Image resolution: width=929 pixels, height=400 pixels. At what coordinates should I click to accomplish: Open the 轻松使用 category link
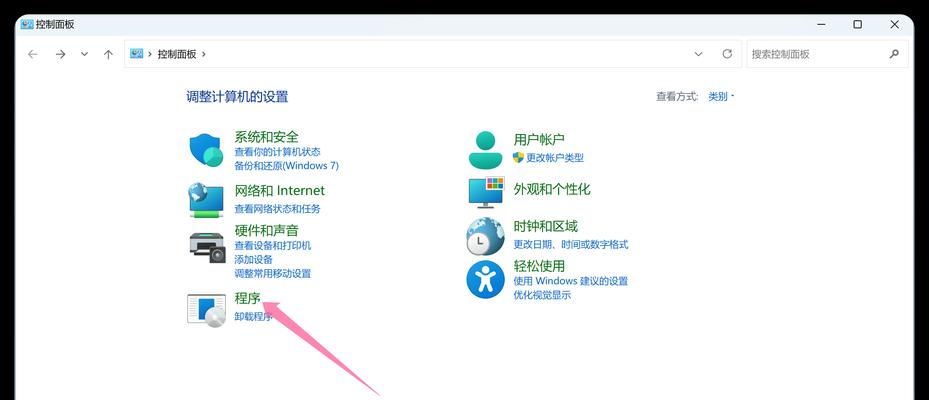[x=539, y=266]
